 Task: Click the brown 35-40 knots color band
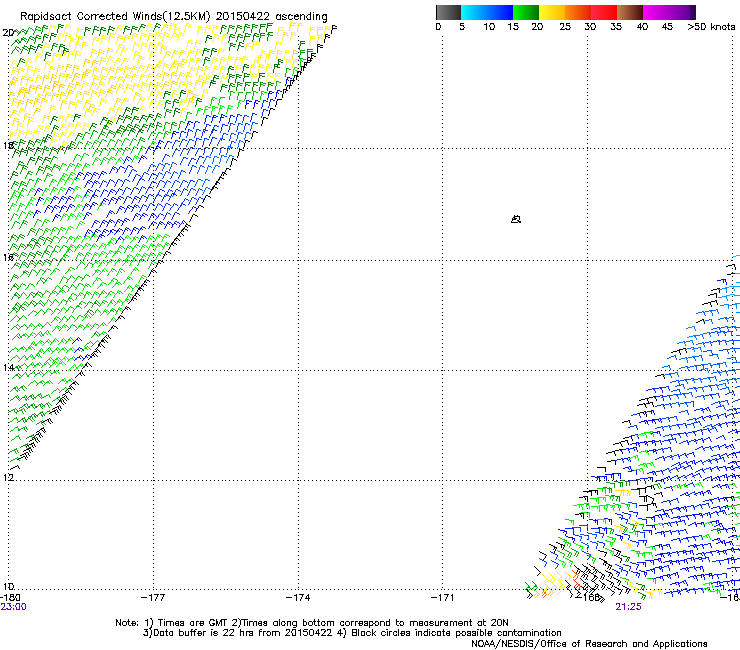(630, 12)
